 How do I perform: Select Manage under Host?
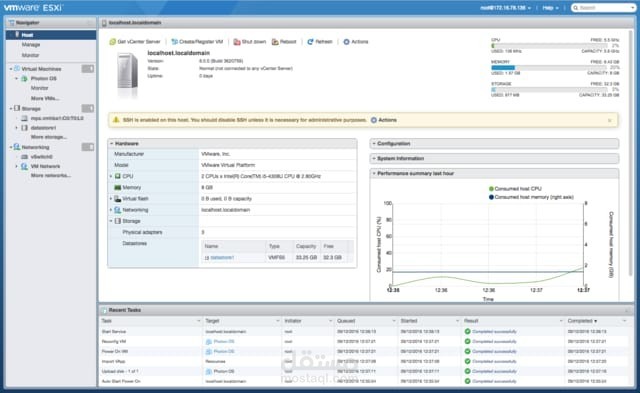[x=31, y=44]
